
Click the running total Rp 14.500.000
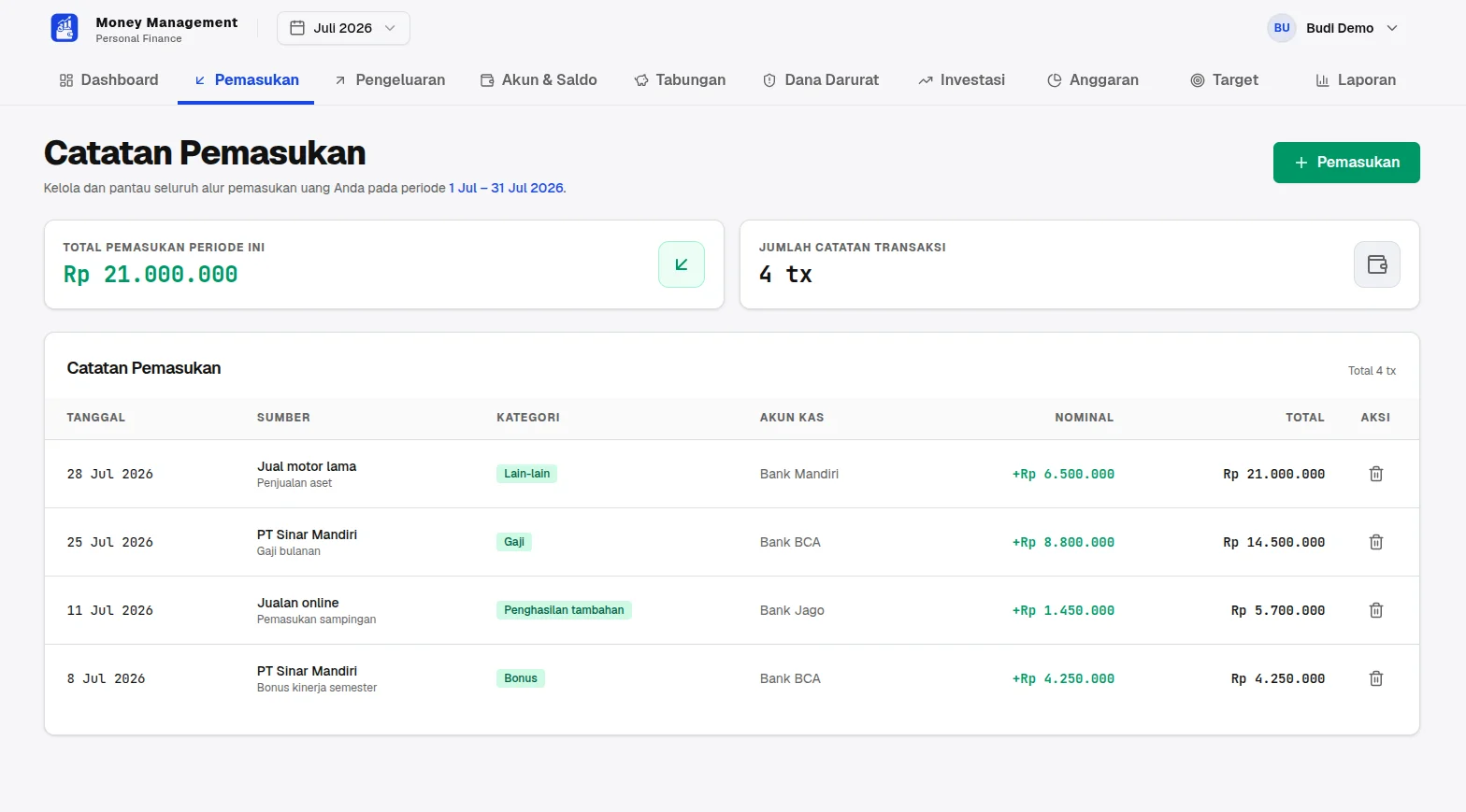click(1273, 542)
